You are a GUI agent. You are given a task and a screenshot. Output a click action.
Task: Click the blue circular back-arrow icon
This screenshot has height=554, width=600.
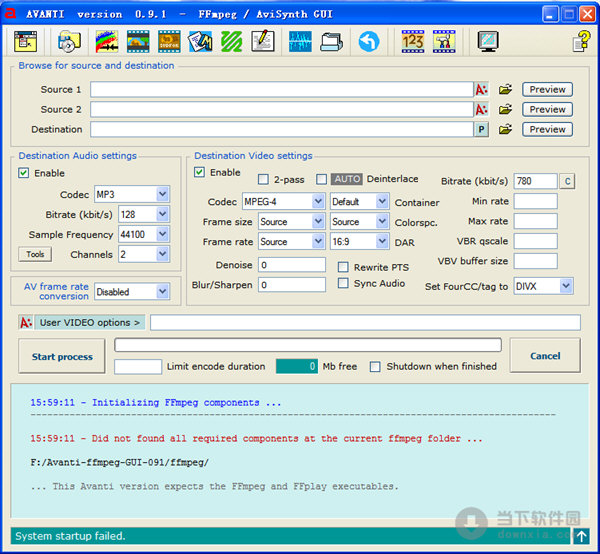[x=369, y=41]
